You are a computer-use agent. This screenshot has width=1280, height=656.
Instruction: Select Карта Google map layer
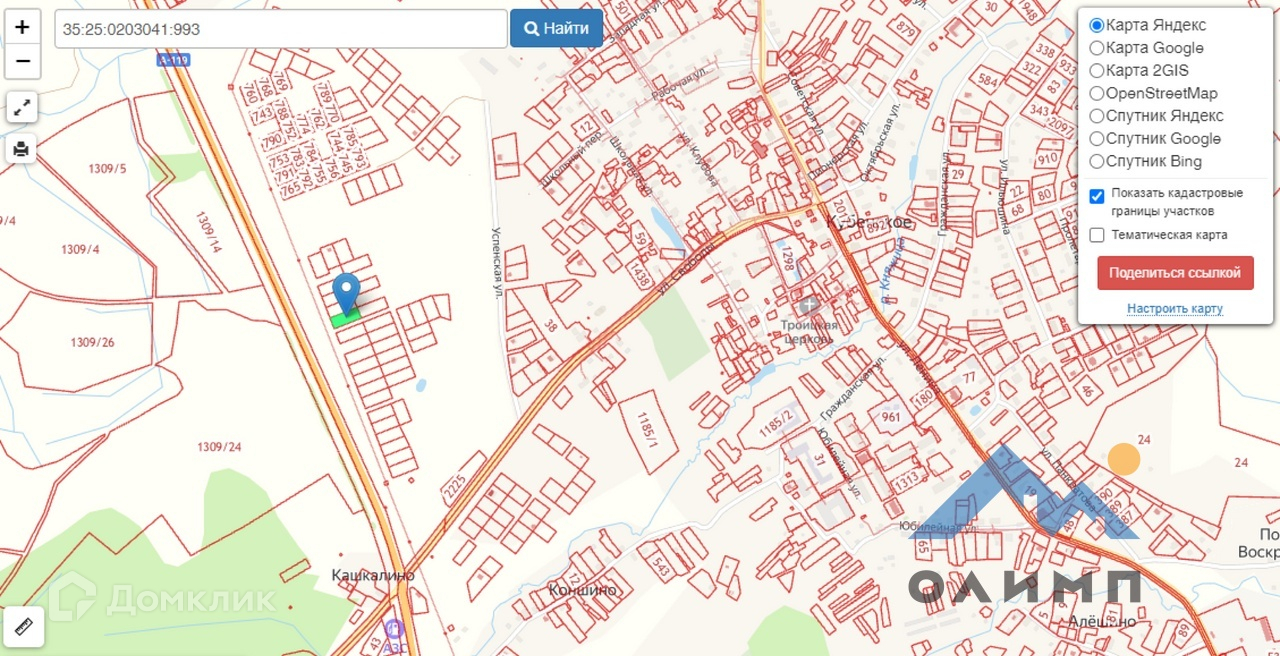pos(1096,48)
